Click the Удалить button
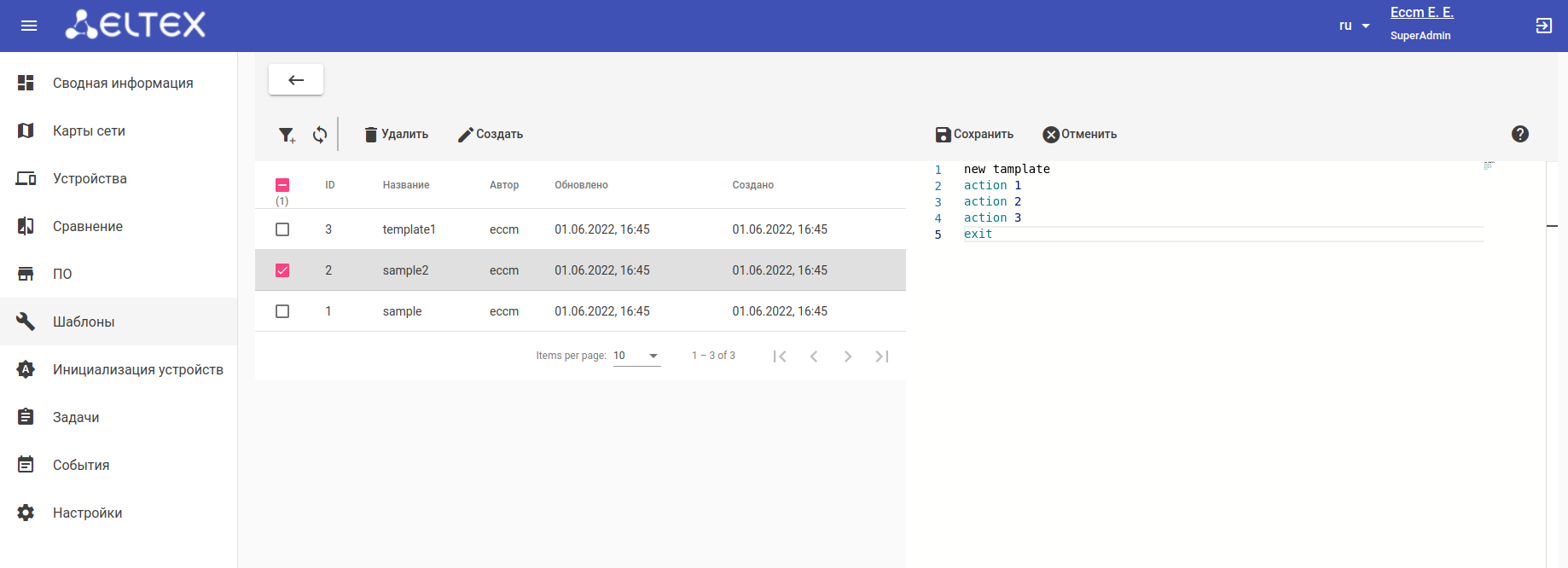The height and width of the screenshot is (568, 1568). 396,134
